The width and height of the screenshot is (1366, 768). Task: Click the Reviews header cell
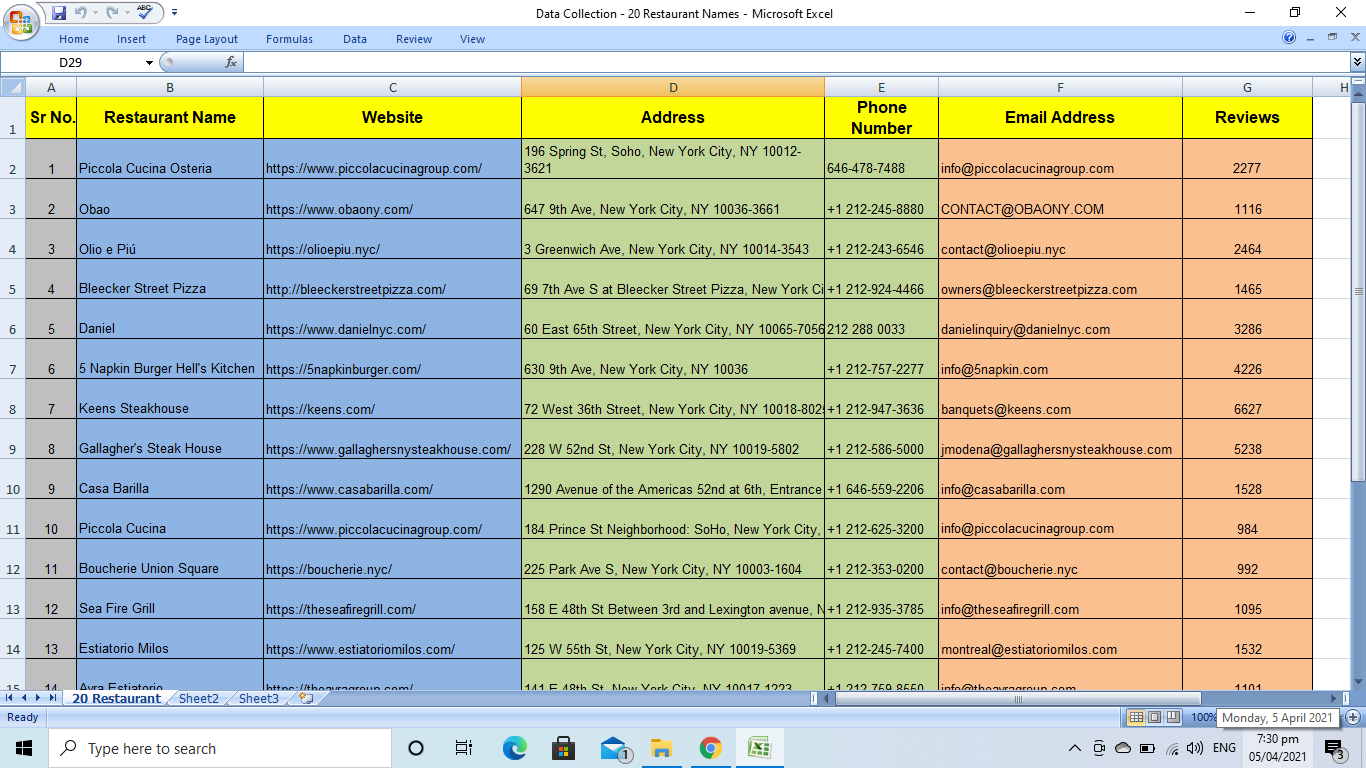point(1247,117)
